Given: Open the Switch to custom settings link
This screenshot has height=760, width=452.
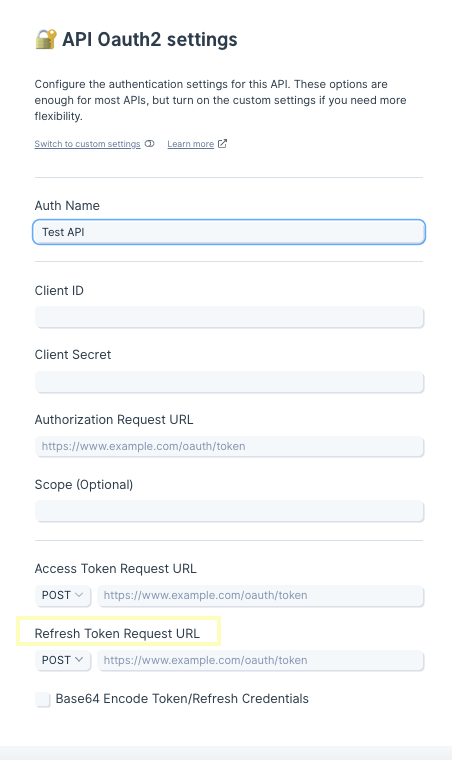Looking at the screenshot, I should point(87,144).
